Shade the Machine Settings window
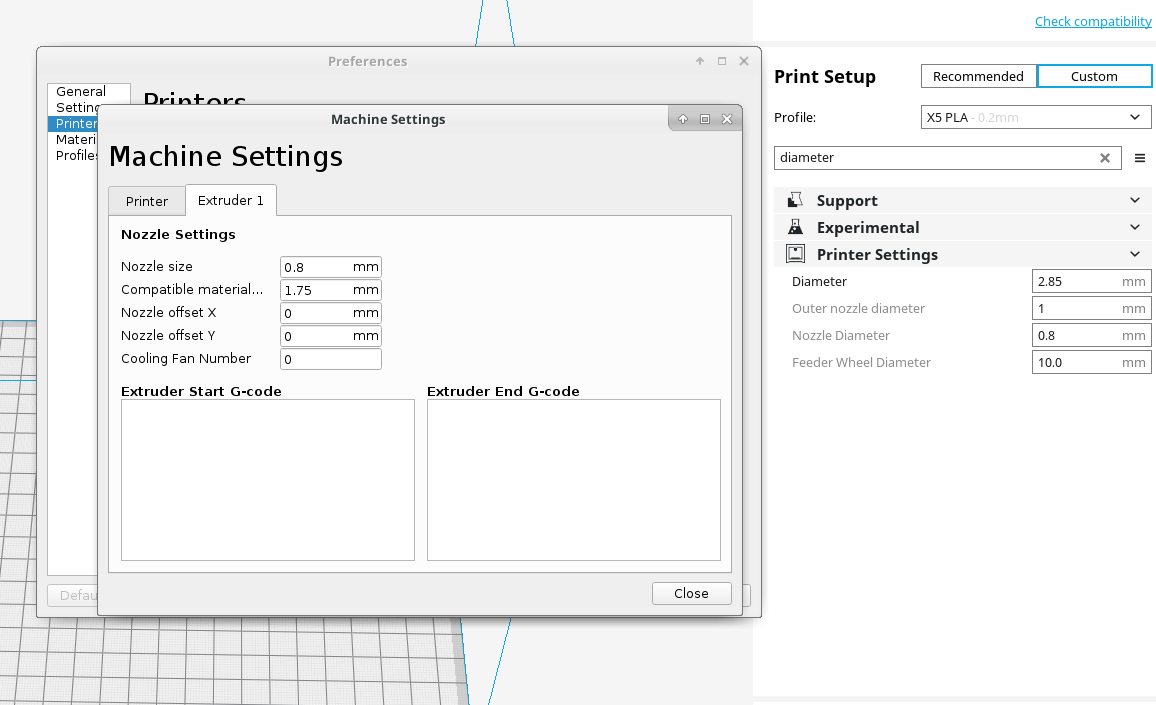The height and width of the screenshot is (705, 1156). [x=683, y=119]
